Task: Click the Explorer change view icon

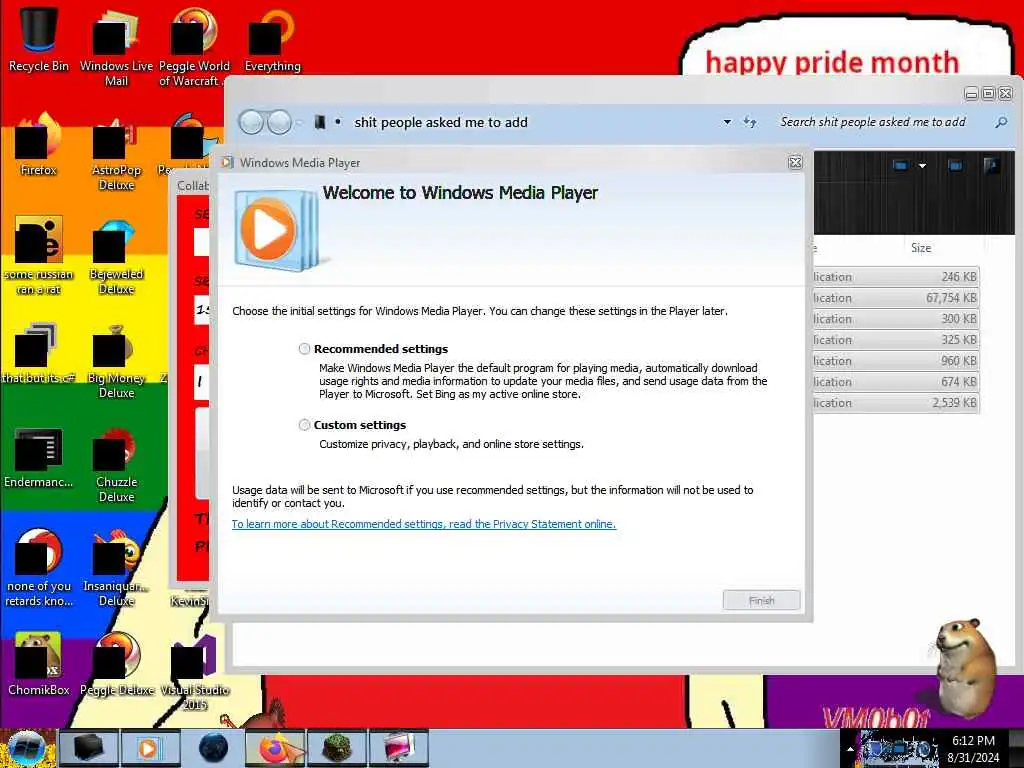Action: [900, 166]
